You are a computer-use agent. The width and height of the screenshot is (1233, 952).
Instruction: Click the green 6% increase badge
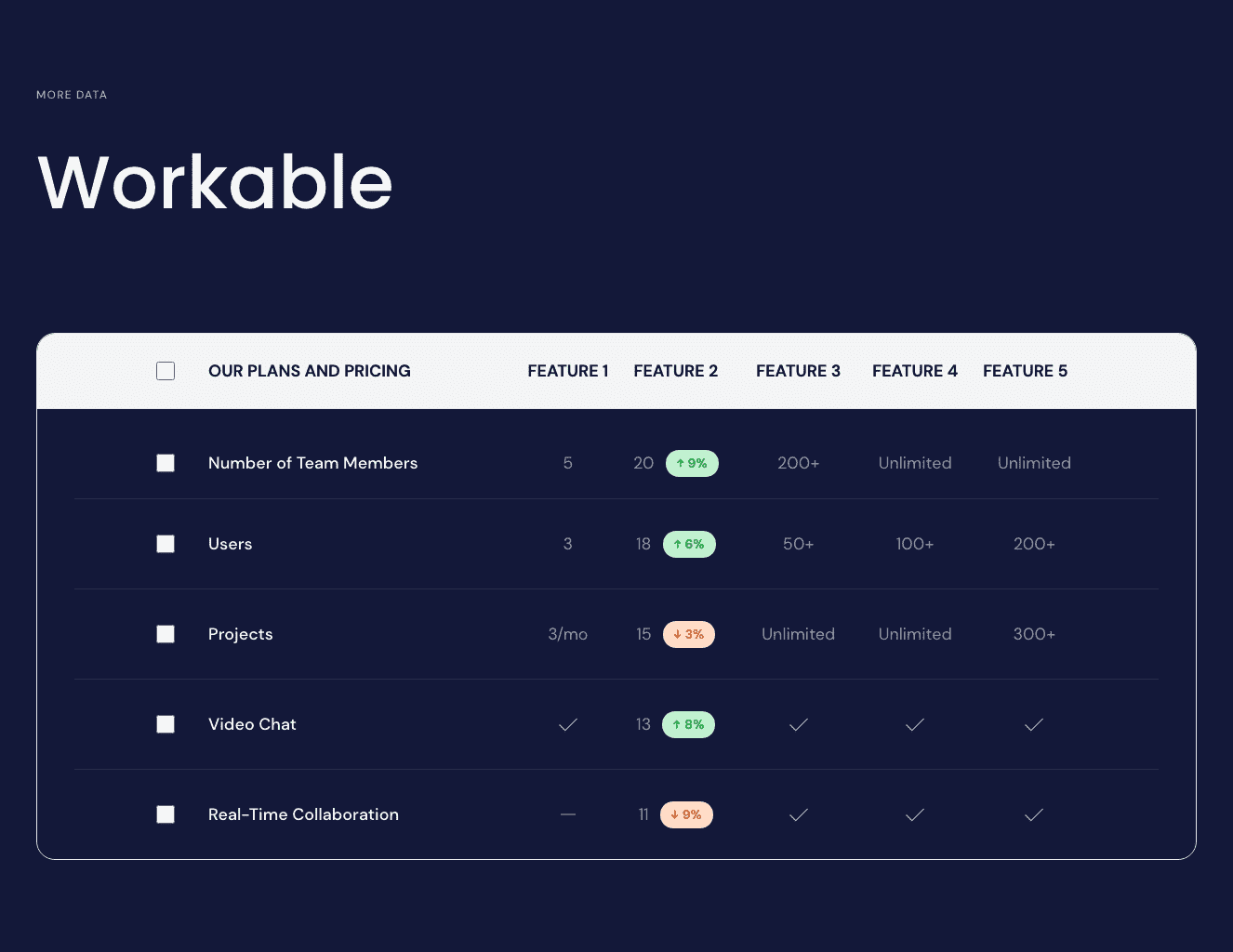(689, 544)
